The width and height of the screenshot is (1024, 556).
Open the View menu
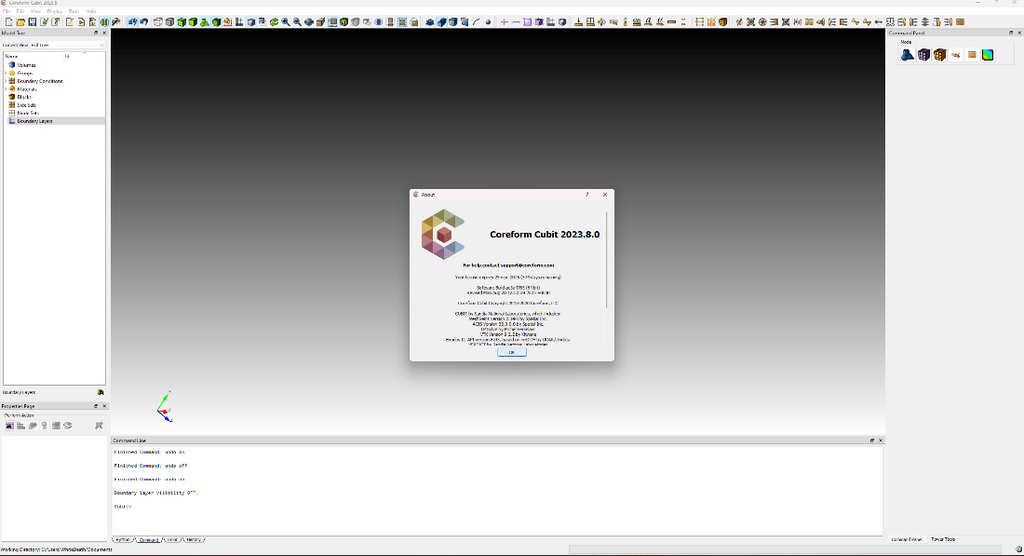tap(36, 11)
